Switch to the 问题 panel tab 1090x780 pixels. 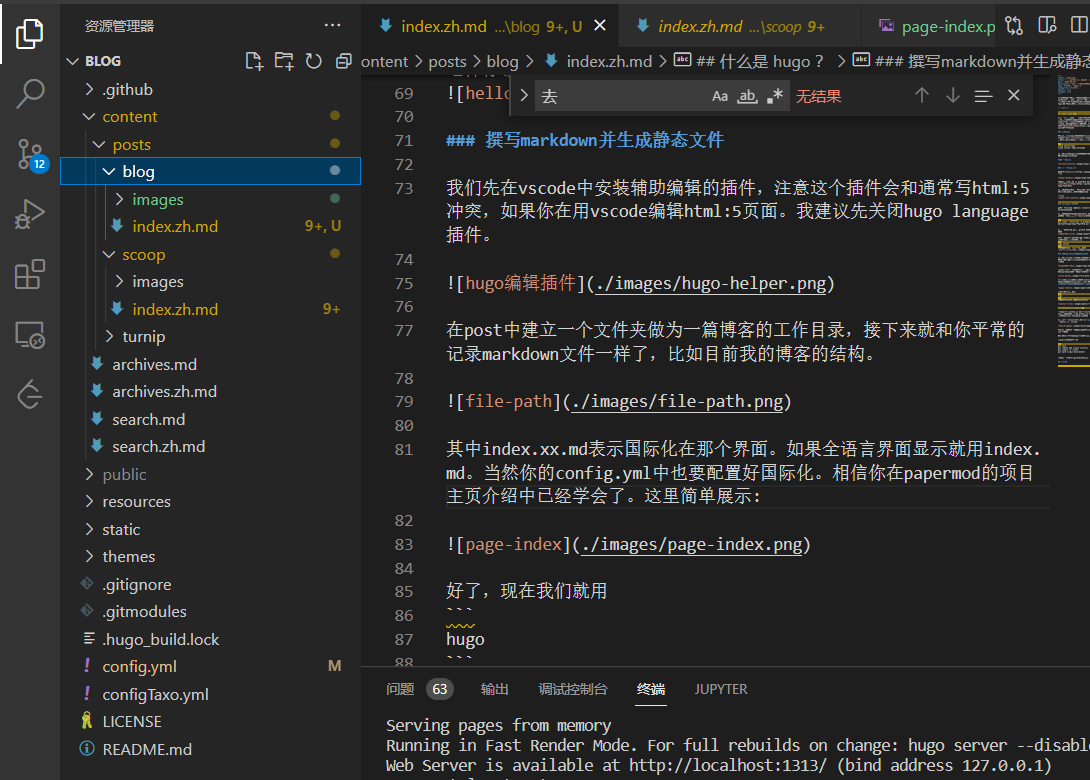pyautogui.click(x=400, y=689)
